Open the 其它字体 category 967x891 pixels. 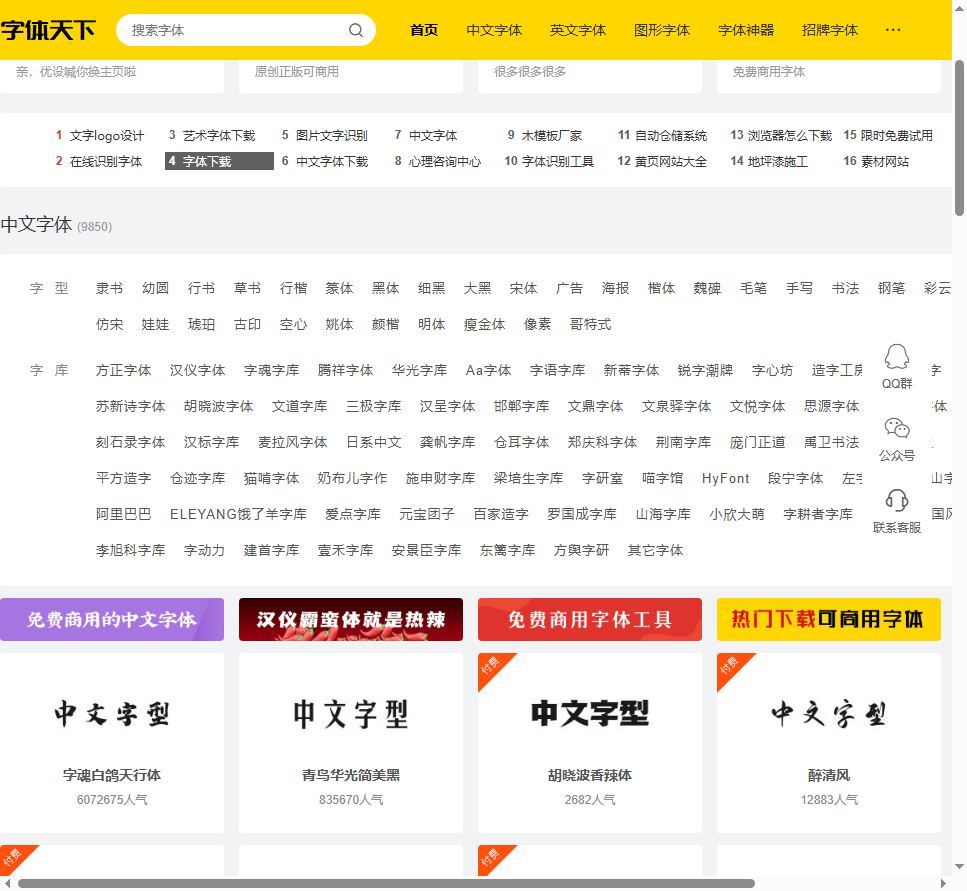click(655, 550)
